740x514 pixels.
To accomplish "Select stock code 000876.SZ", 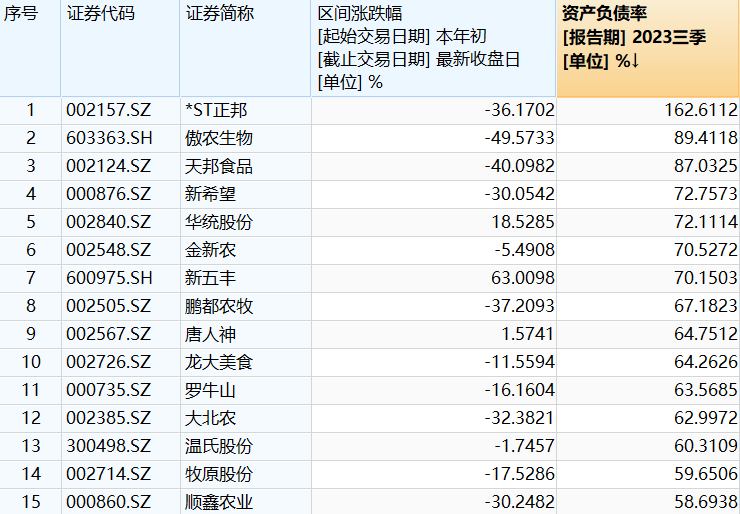I will tap(109, 194).
